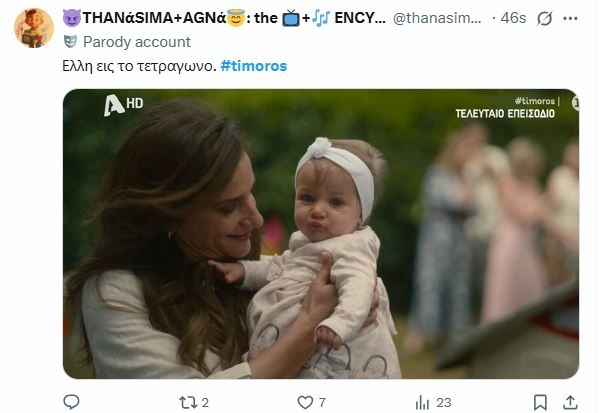Open the #timoros hashtag link
600x413 pixels.
tap(254, 66)
